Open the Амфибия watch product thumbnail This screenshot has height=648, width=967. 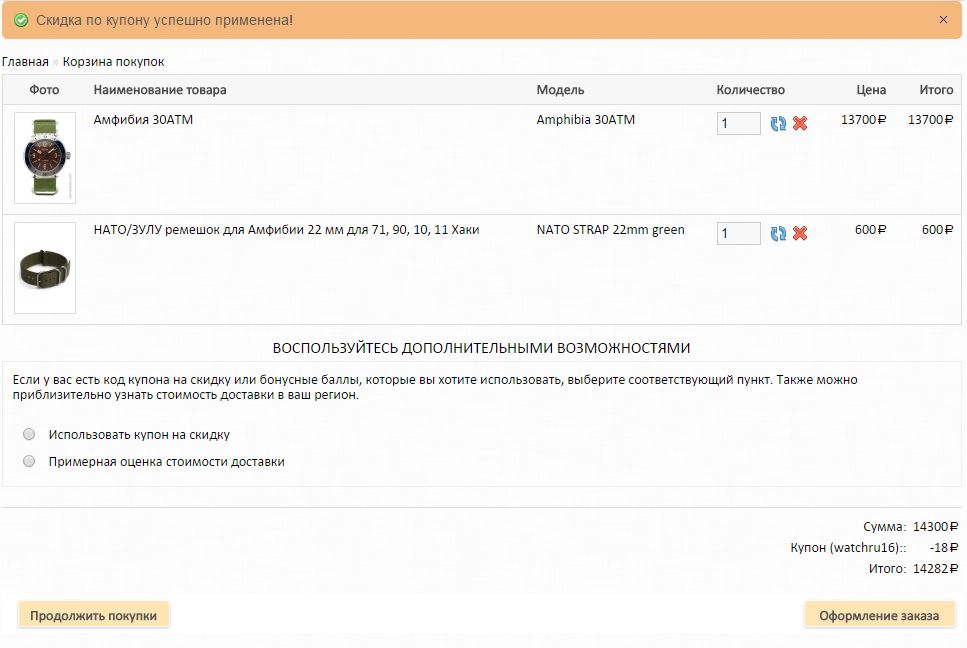coord(45,158)
